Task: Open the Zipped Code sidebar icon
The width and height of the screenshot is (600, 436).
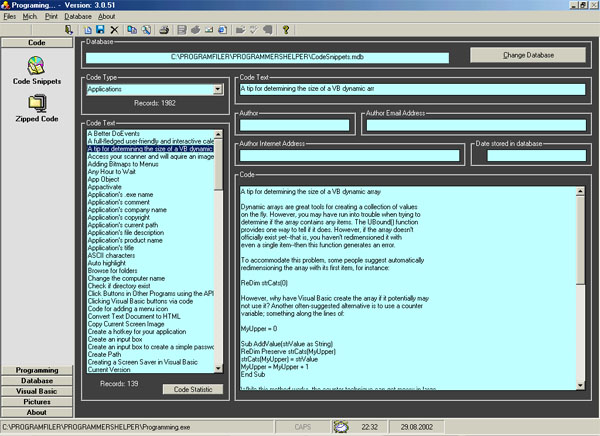Action: point(36,105)
